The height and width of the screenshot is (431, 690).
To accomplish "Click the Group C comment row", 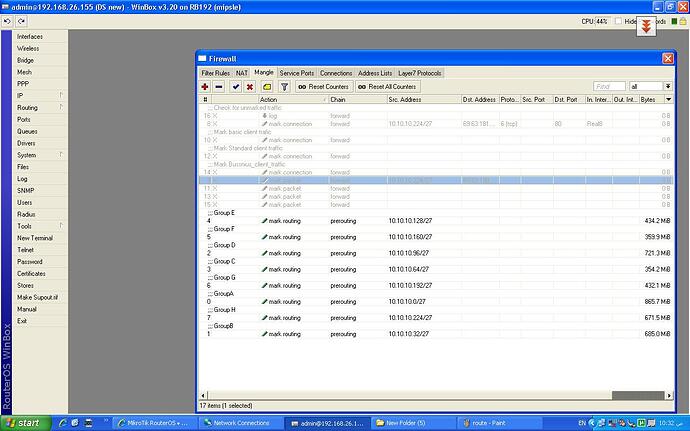I will point(436,261).
